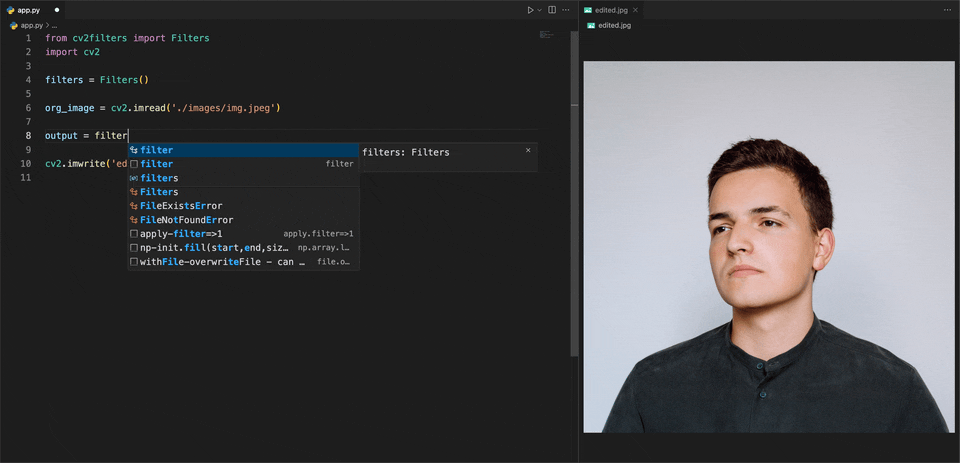960x463 pixels.
Task: Open More Actions in the image preview pane
Action: 947,10
